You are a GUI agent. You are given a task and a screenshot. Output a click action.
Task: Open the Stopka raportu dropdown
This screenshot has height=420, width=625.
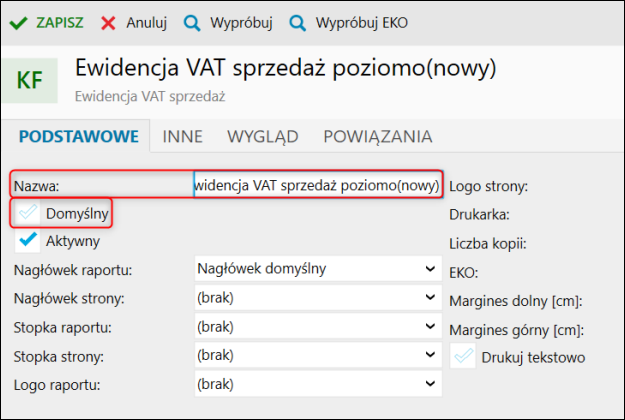(x=311, y=327)
